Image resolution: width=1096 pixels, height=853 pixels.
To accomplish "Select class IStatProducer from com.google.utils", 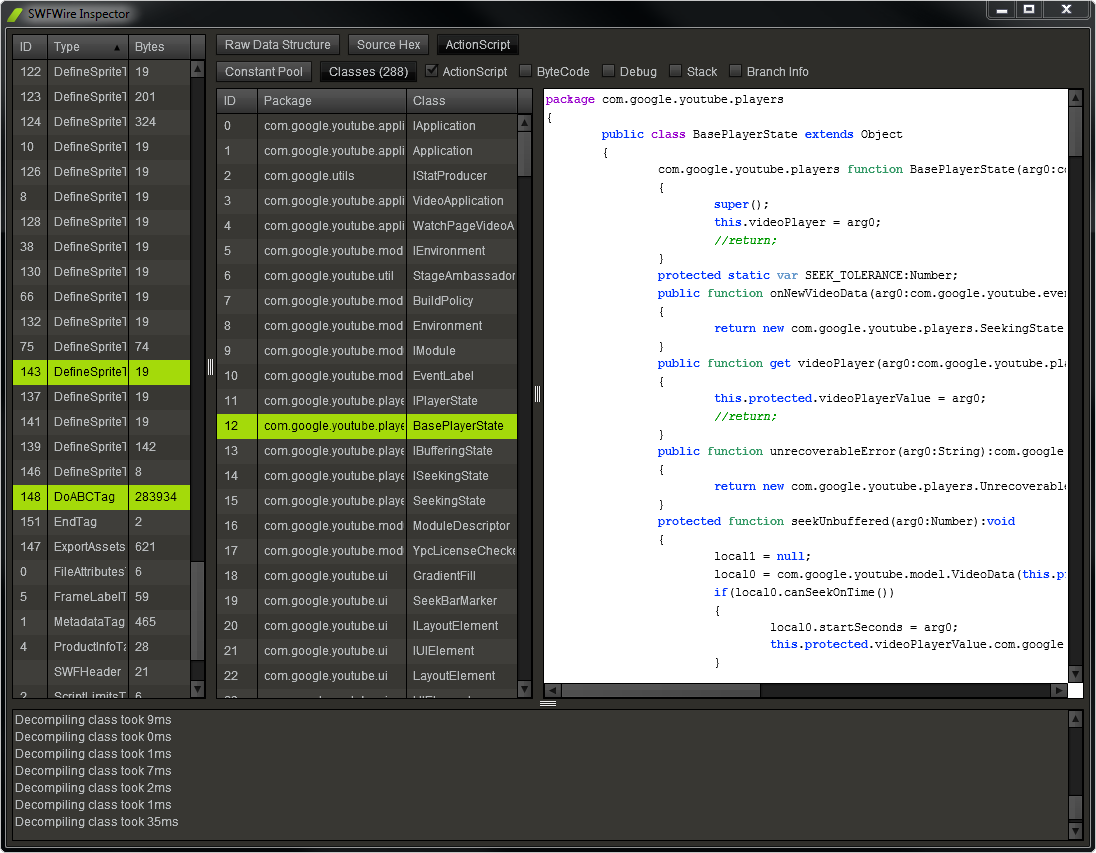I will click(367, 176).
